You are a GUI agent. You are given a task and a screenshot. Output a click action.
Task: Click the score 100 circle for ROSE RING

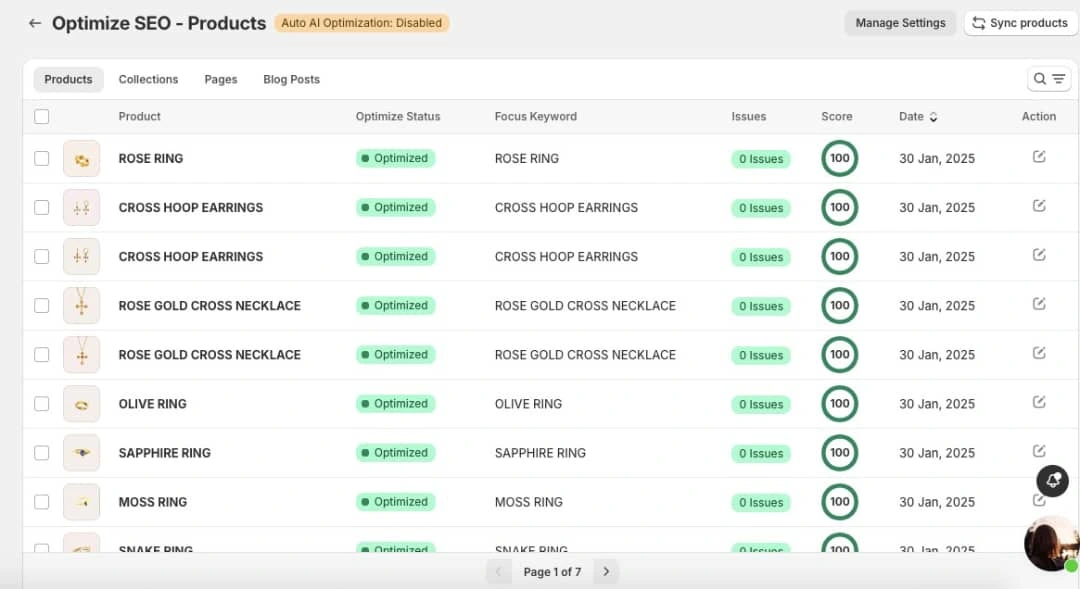(x=840, y=158)
